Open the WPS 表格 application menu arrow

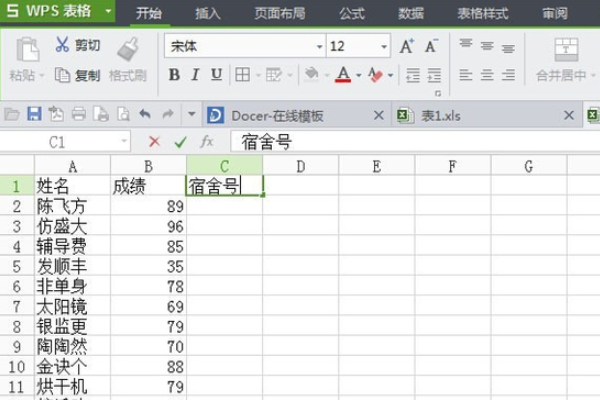[x=108, y=11]
